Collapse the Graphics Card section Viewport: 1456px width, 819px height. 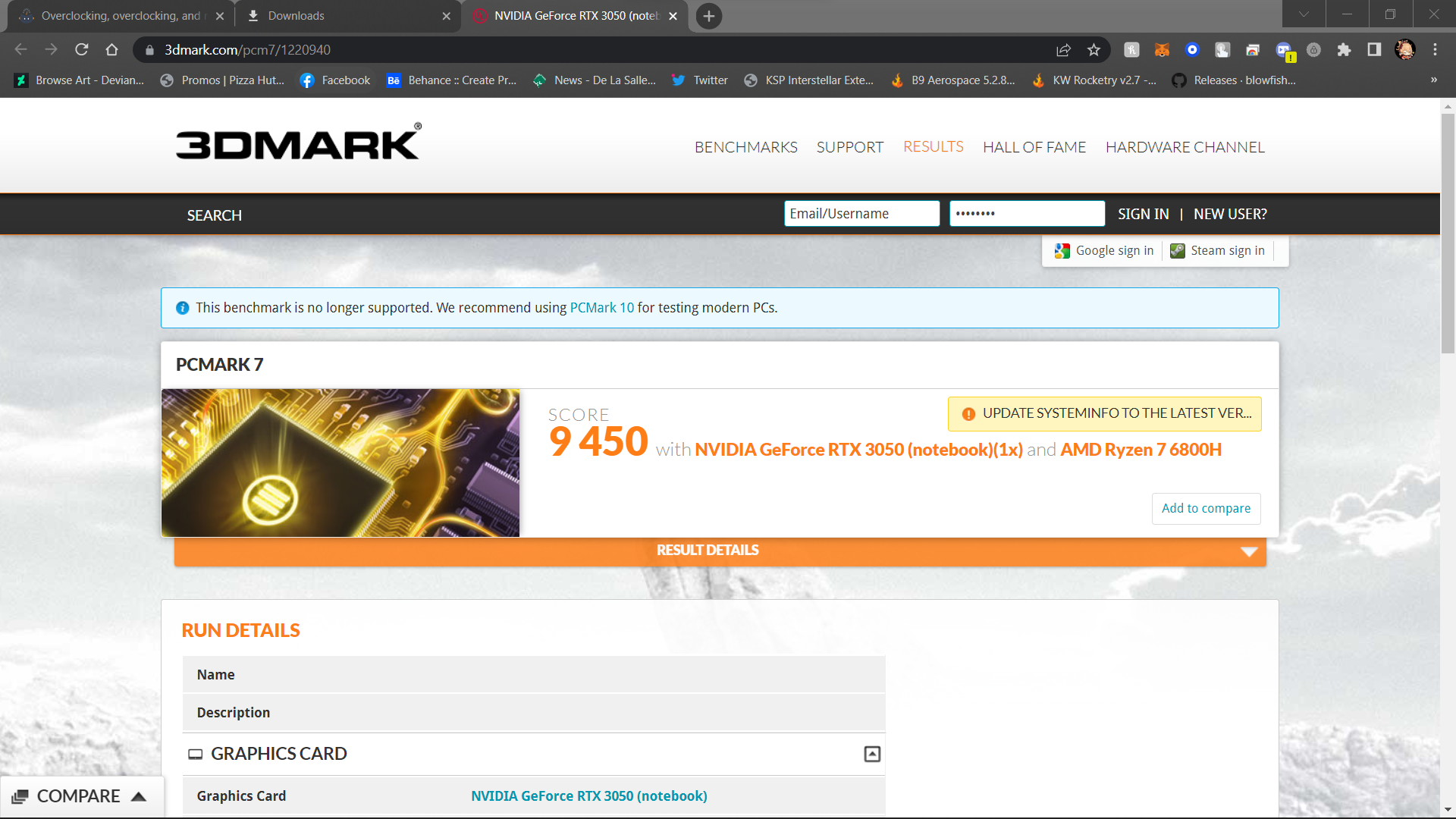pyautogui.click(x=872, y=754)
